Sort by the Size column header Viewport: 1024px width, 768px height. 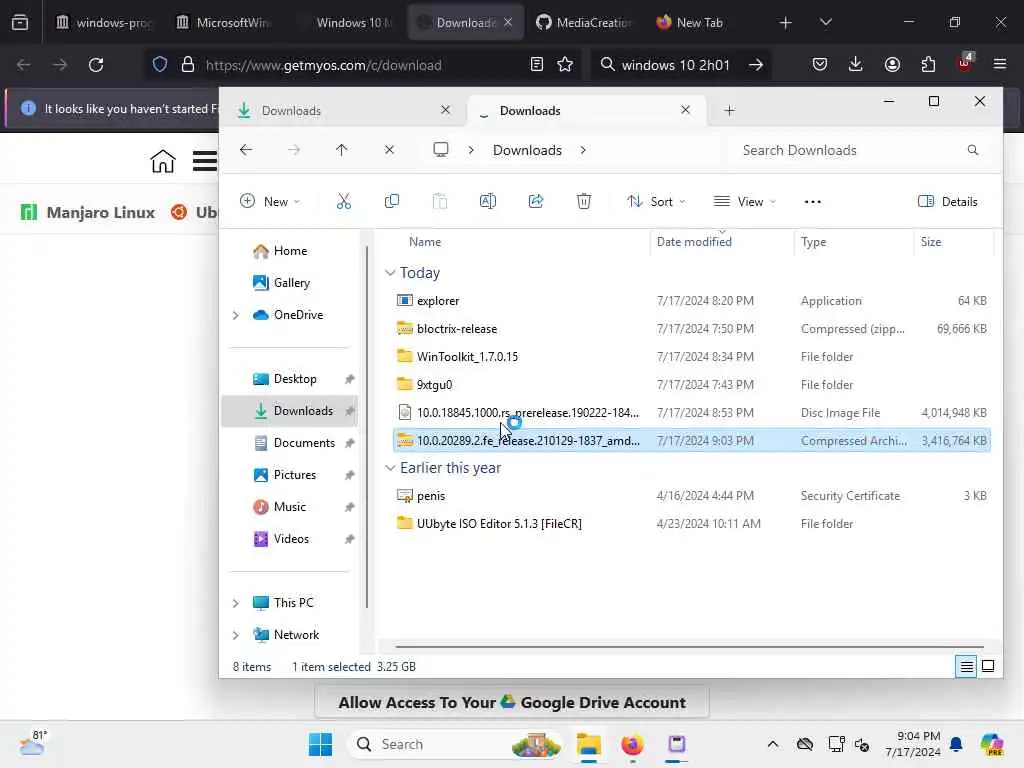931,242
